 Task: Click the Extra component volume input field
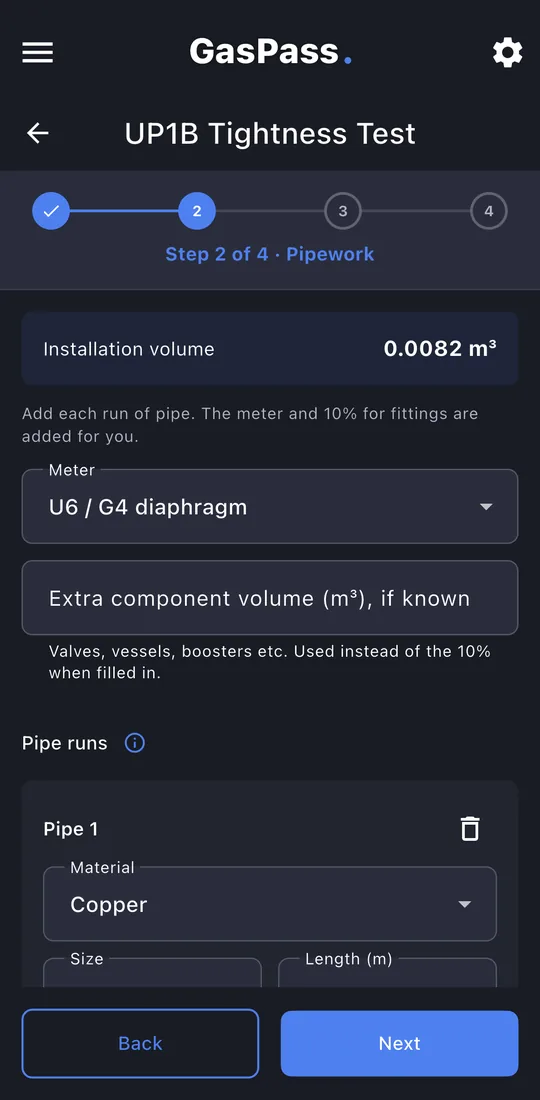270,598
